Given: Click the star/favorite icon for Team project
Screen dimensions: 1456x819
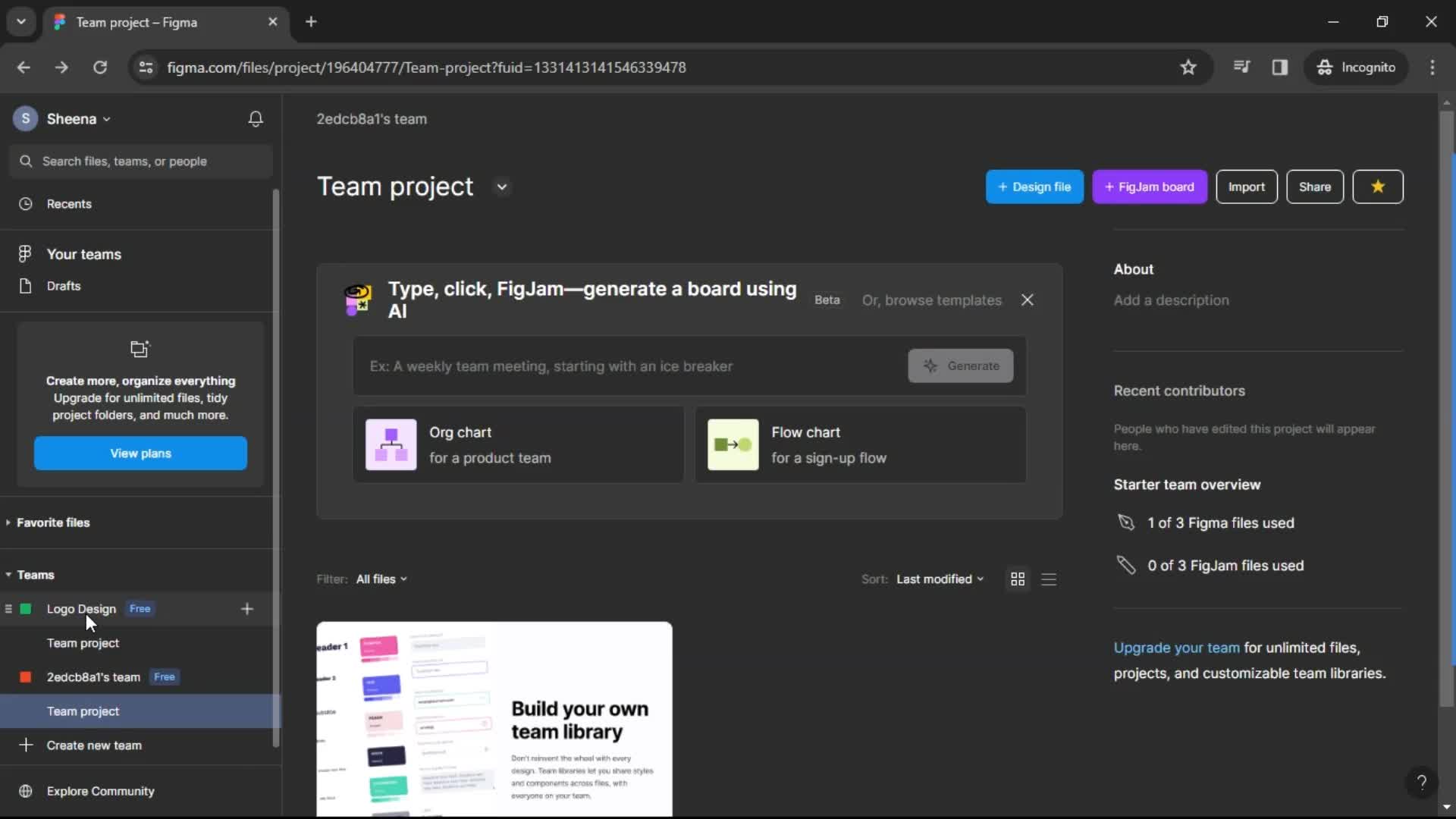Looking at the screenshot, I should tap(1378, 187).
